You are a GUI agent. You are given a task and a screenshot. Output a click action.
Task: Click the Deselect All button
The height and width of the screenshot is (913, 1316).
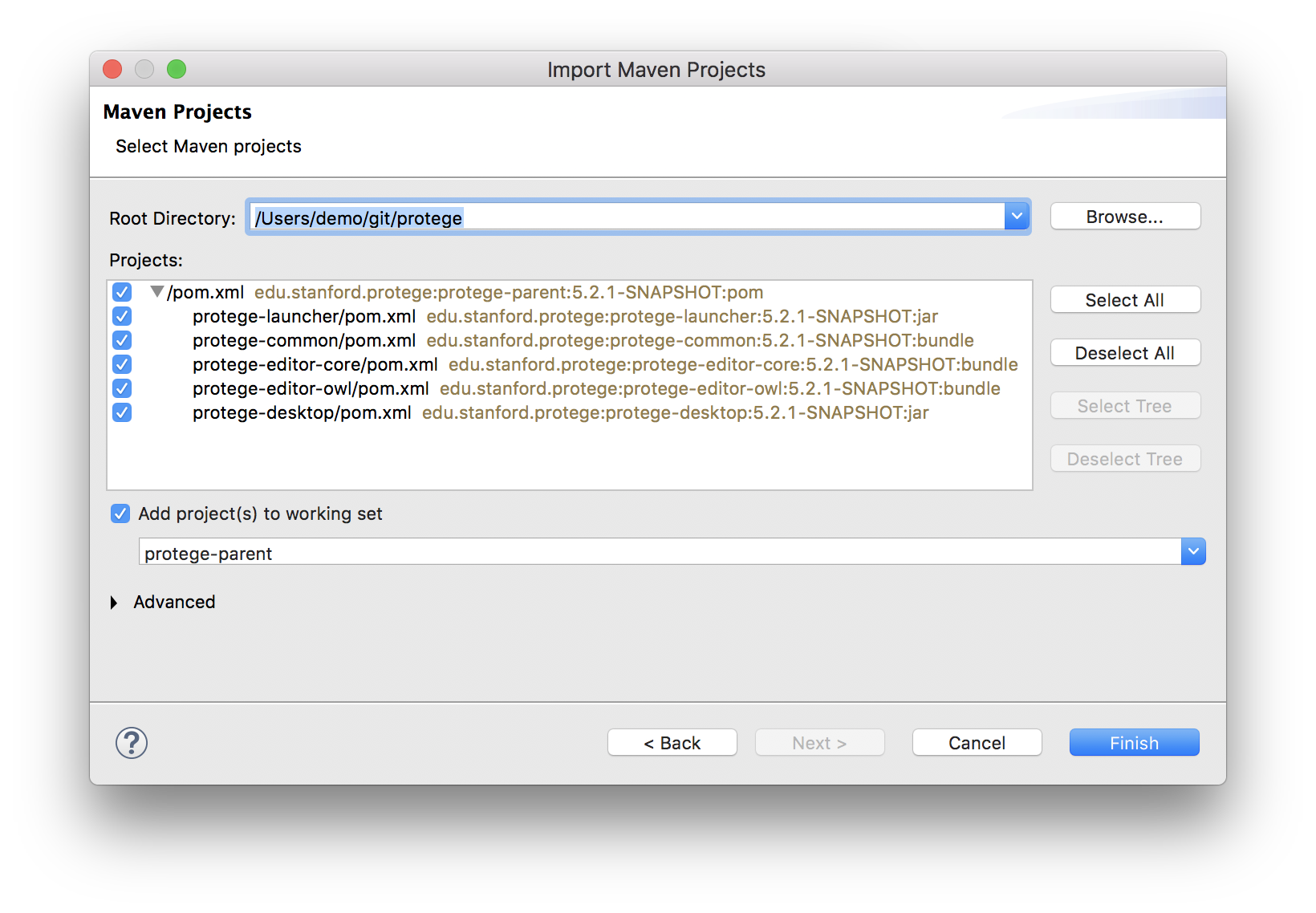tap(1125, 353)
